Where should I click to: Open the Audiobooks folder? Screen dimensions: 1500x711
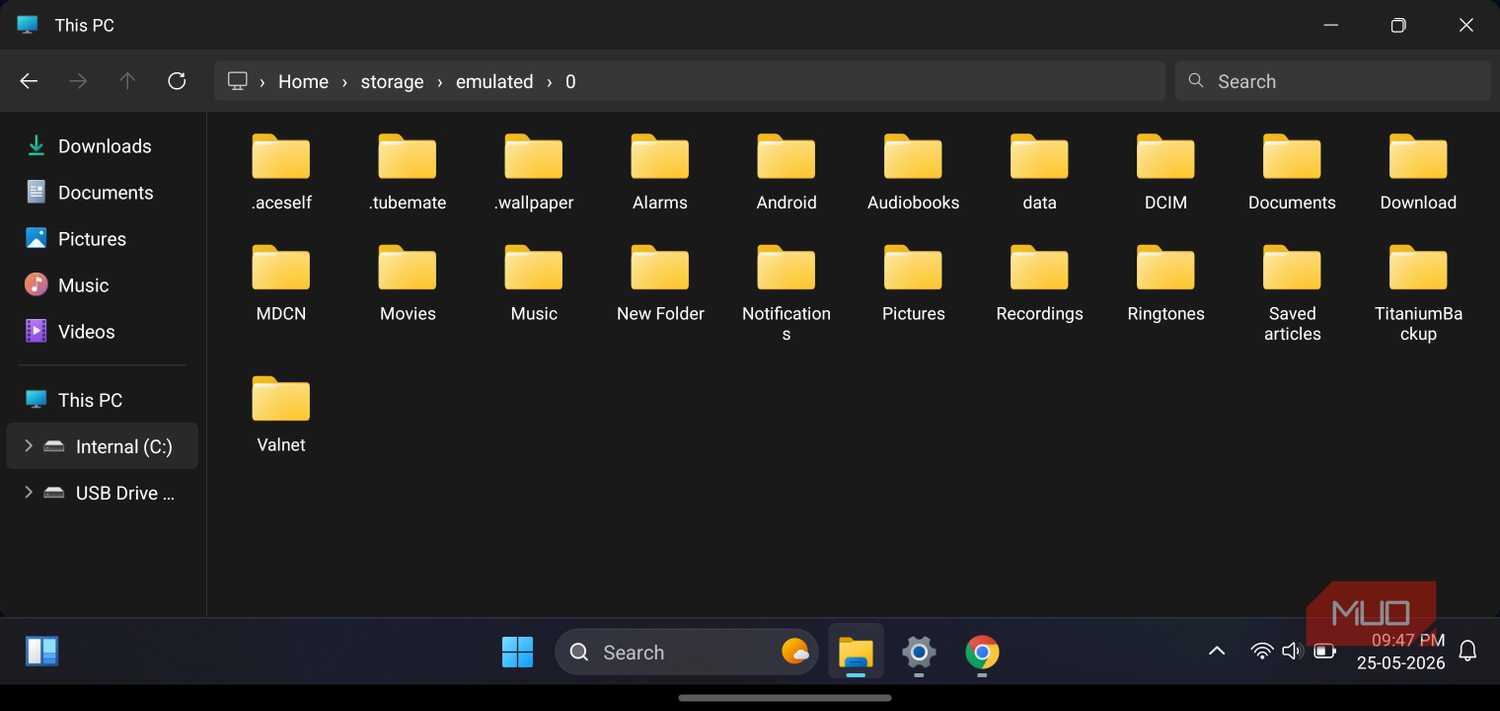click(913, 173)
